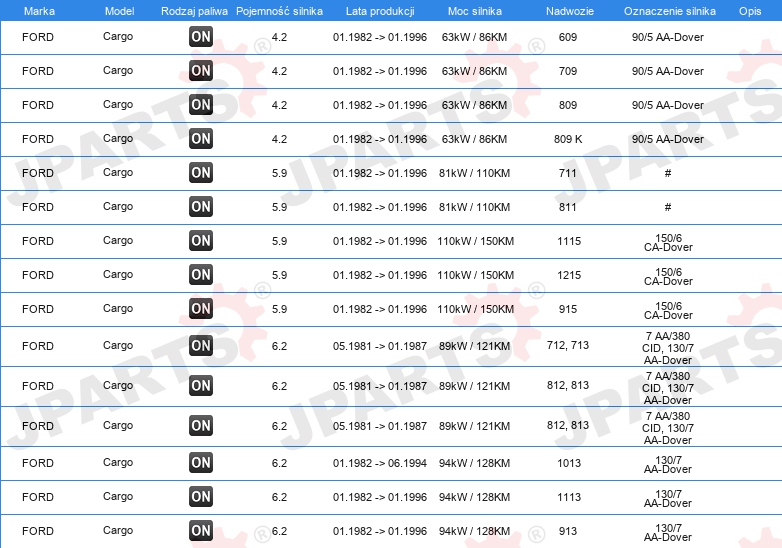The height and width of the screenshot is (548, 782).
Task: Click 130/7 AA-Dover in the 1013 row
Action: [668, 464]
